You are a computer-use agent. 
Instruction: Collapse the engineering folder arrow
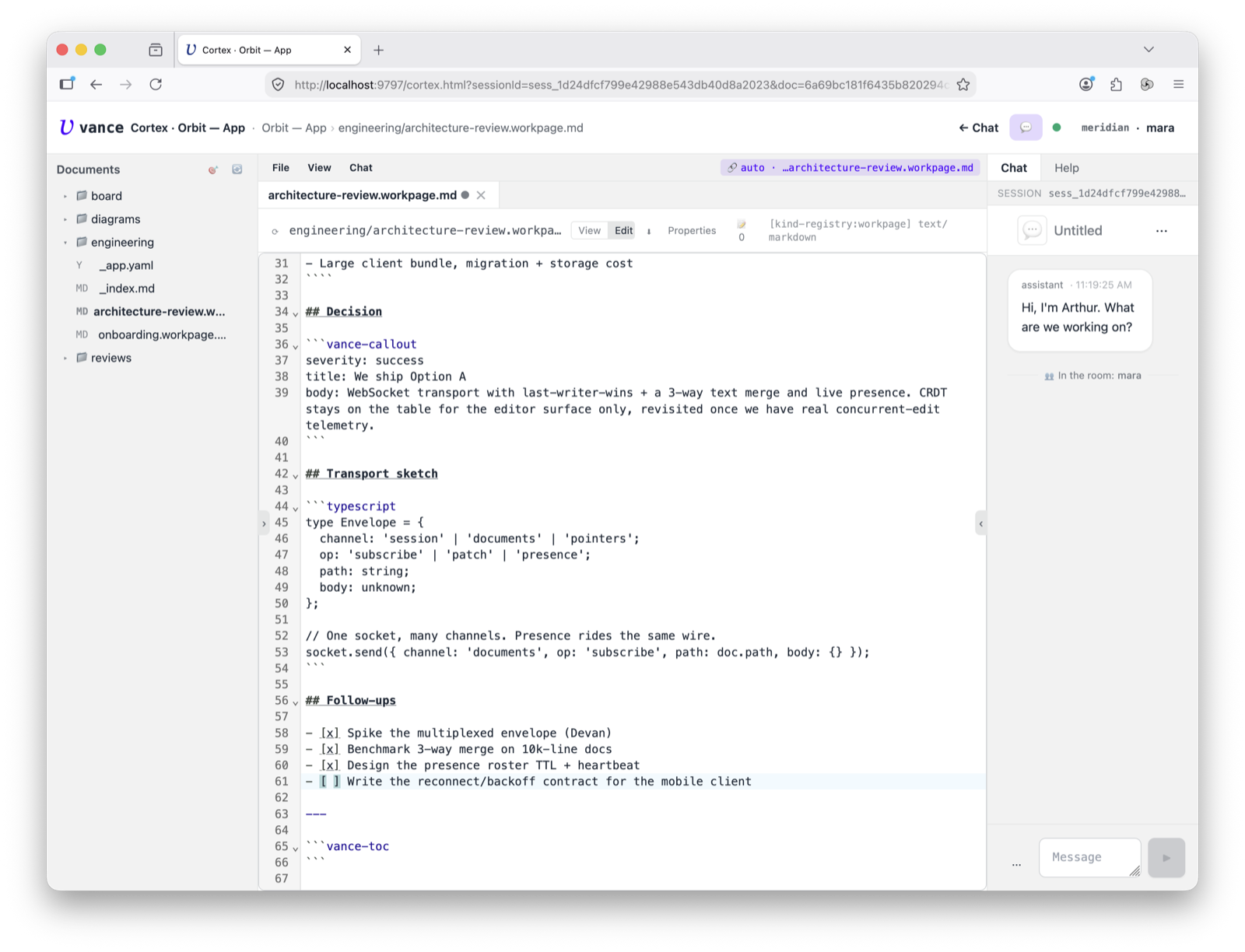tap(65, 243)
